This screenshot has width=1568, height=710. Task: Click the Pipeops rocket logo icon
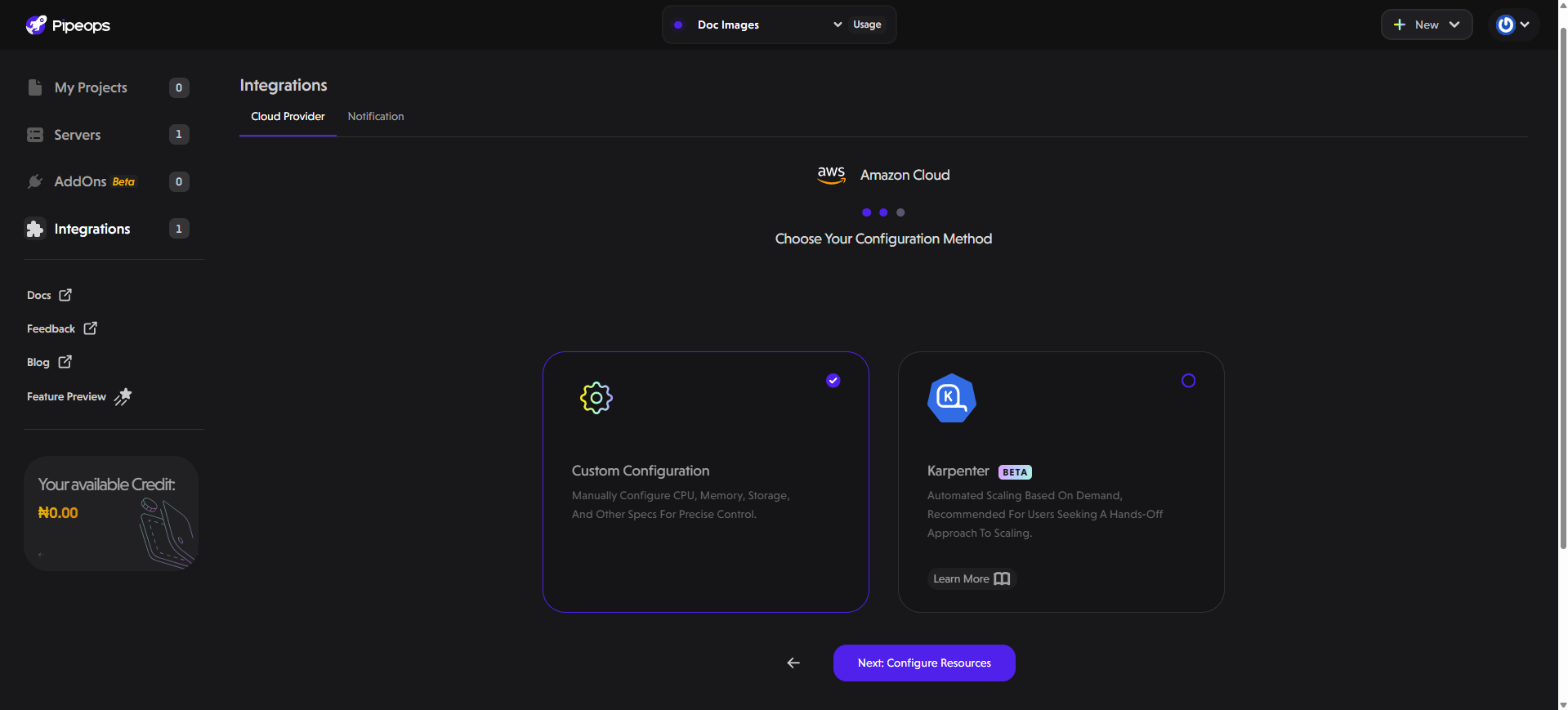[x=36, y=25]
